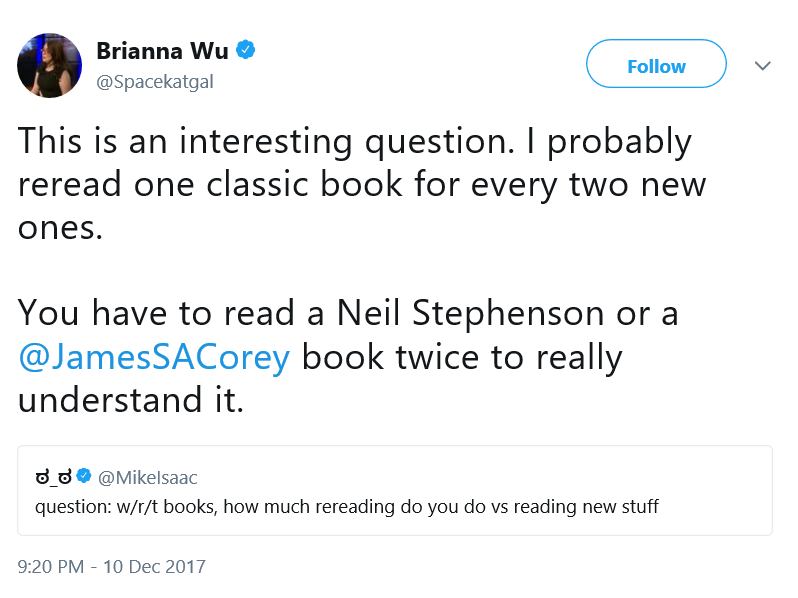The image size is (798, 598).
Task: Open Brianna Wu's profile picture
Action: [x=49, y=66]
